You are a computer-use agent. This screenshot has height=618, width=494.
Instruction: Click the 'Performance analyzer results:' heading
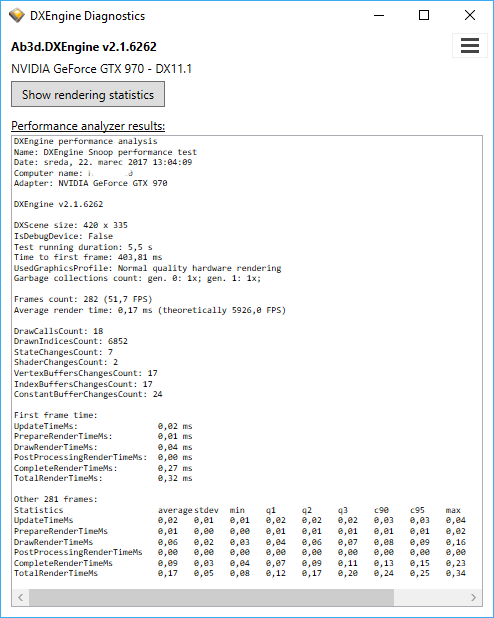pos(88,126)
